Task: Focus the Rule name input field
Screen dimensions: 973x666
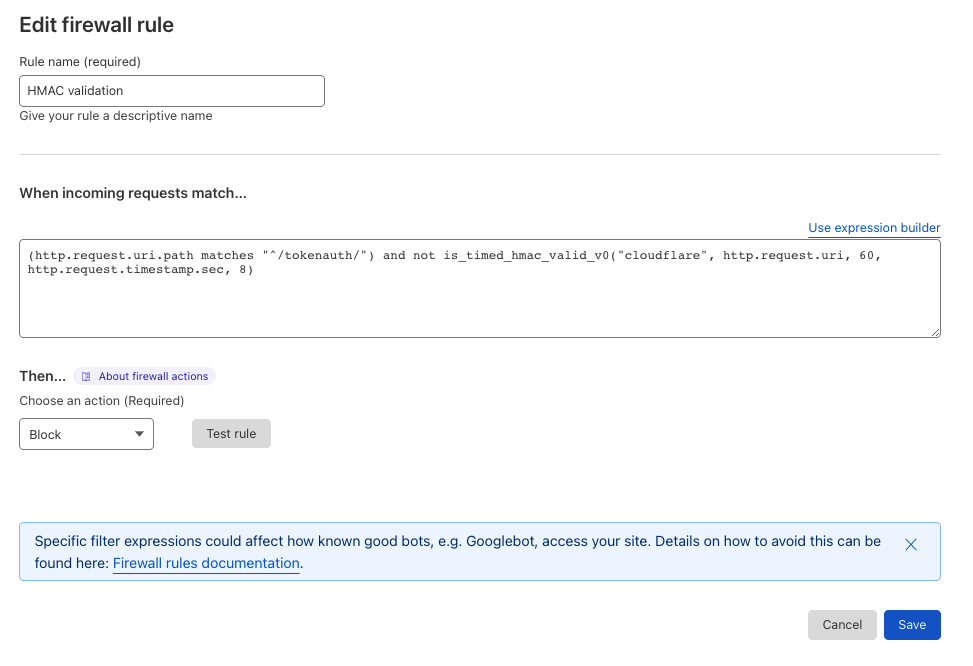Action: coord(172,91)
